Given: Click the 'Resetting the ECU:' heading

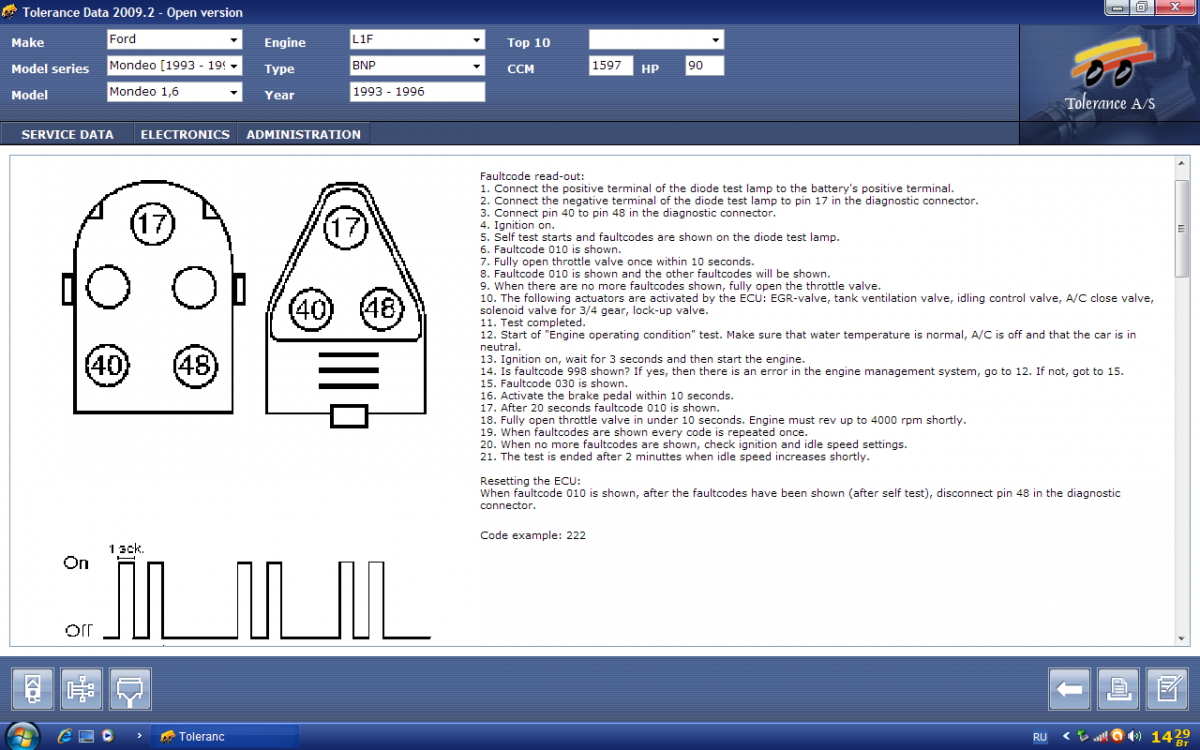Looking at the screenshot, I should [x=530, y=481].
